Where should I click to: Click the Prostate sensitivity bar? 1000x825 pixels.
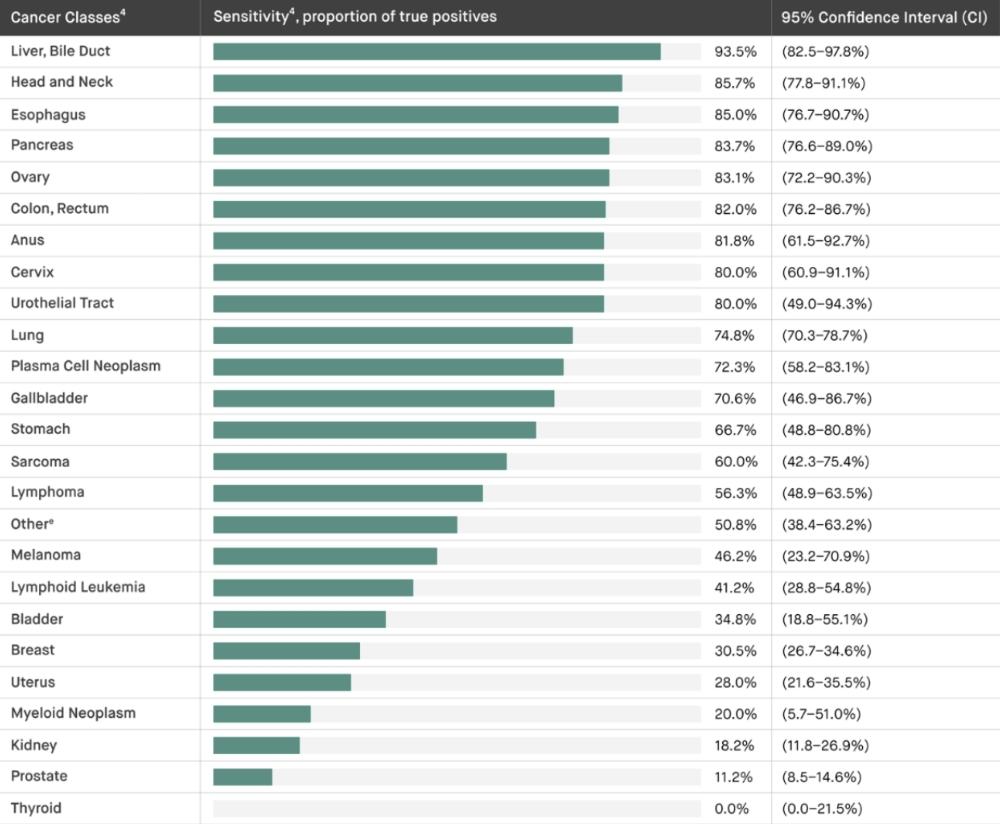coord(243,777)
